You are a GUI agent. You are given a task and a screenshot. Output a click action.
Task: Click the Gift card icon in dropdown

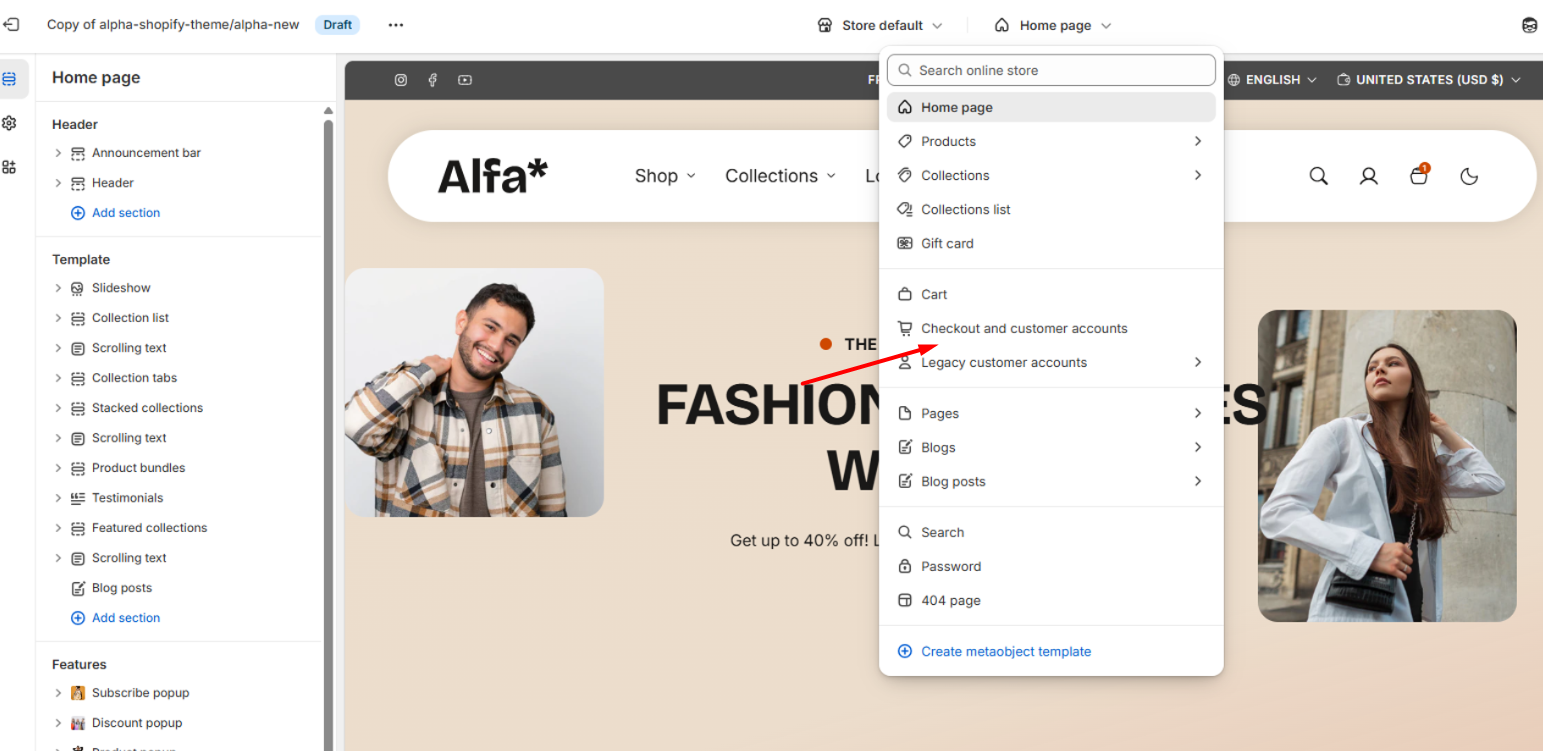click(905, 243)
